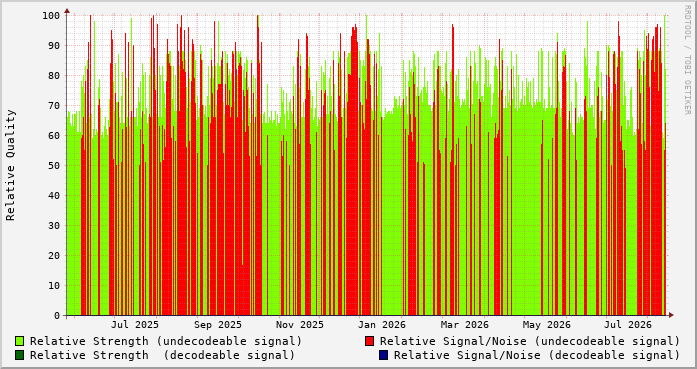Click the blue decodeable Signal/Noise swatch

[x=384, y=355]
